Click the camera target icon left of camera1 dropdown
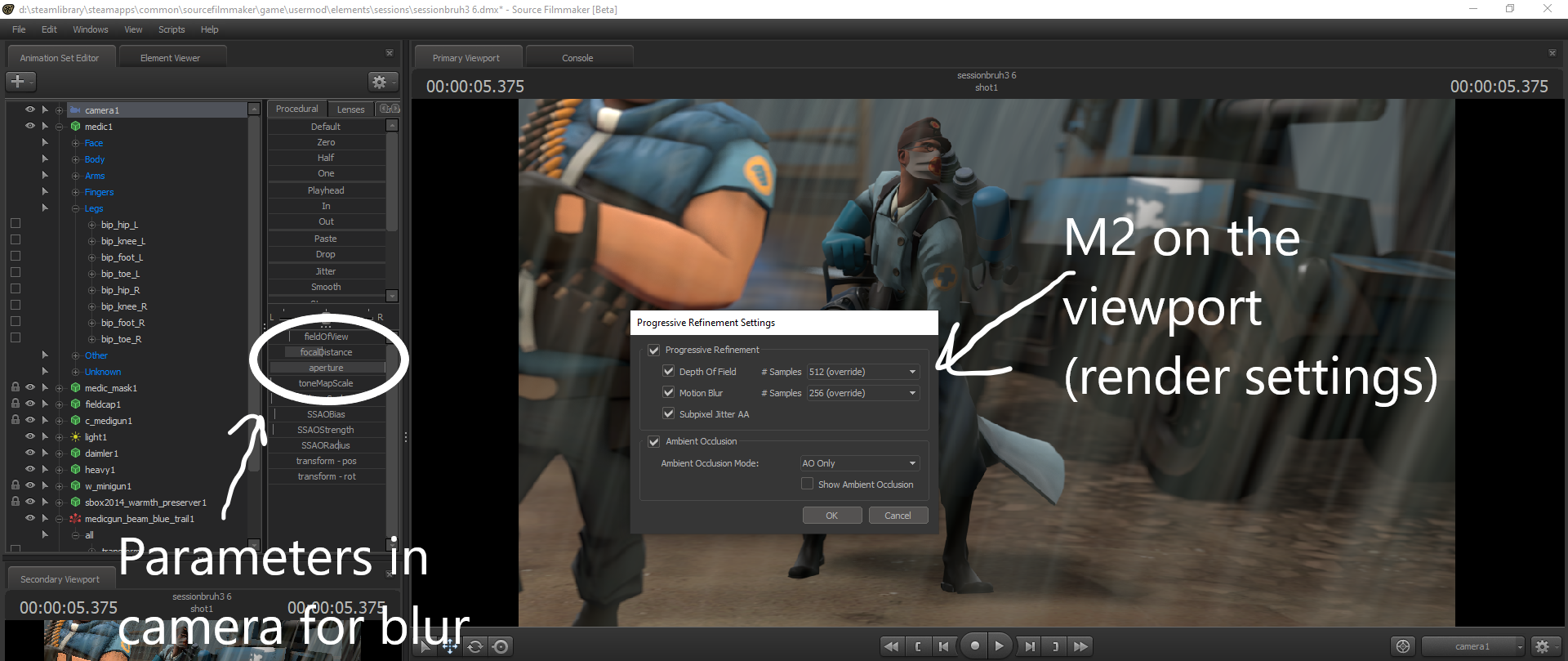This screenshot has height=661, width=1568. click(1403, 646)
